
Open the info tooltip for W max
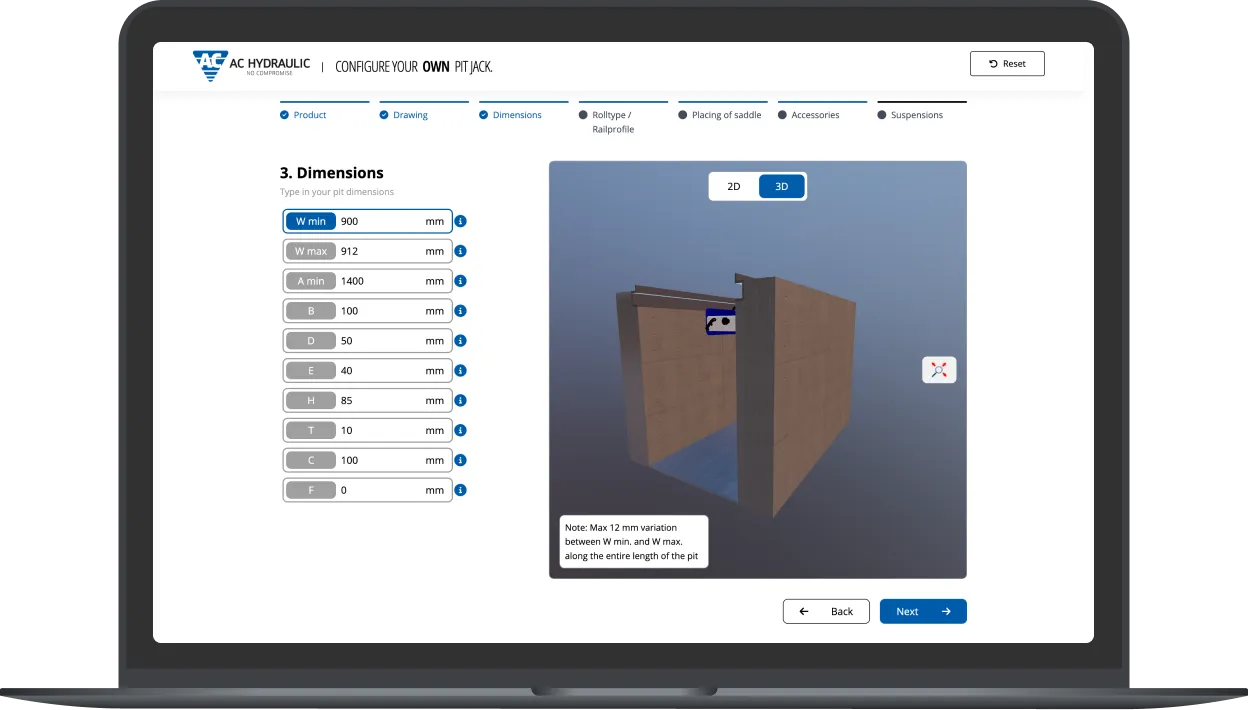(460, 251)
